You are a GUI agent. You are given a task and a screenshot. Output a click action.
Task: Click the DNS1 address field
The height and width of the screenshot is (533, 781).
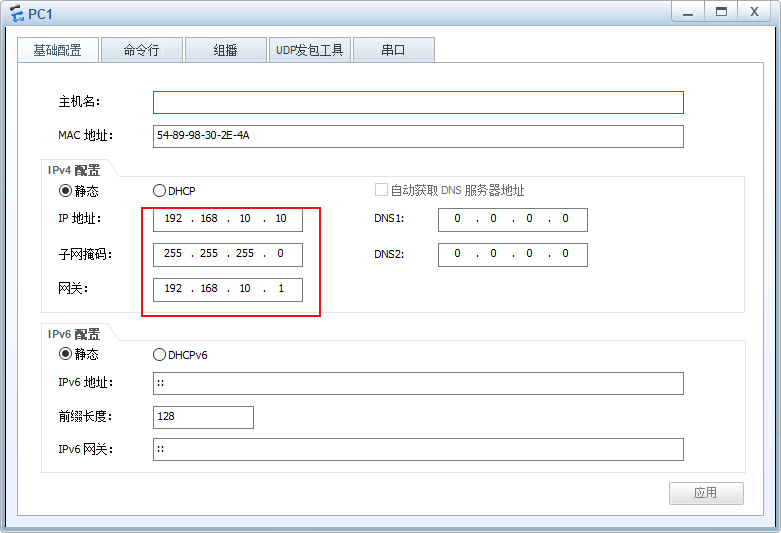(513, 220)
